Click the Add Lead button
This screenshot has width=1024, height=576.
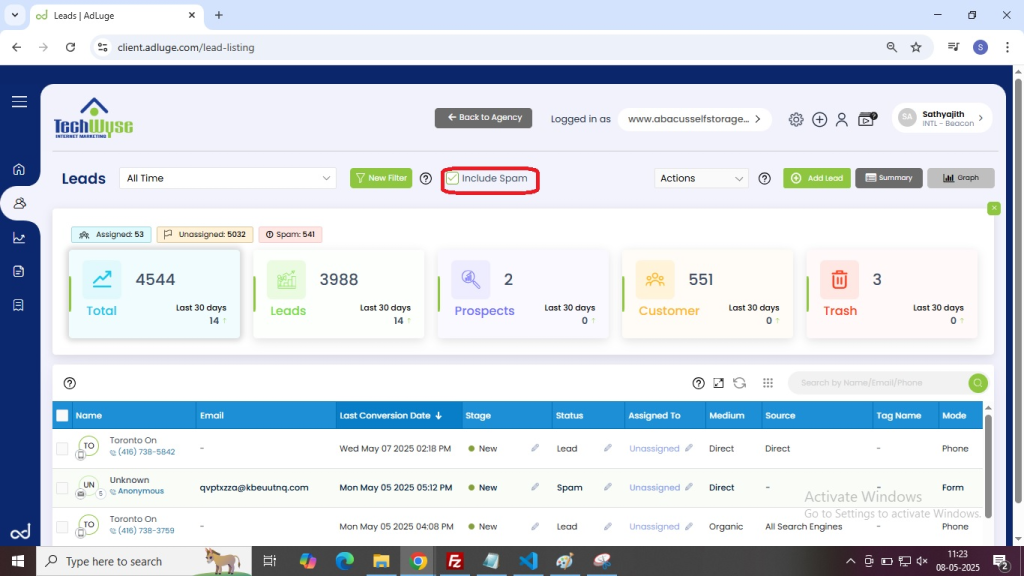[816, 178]
